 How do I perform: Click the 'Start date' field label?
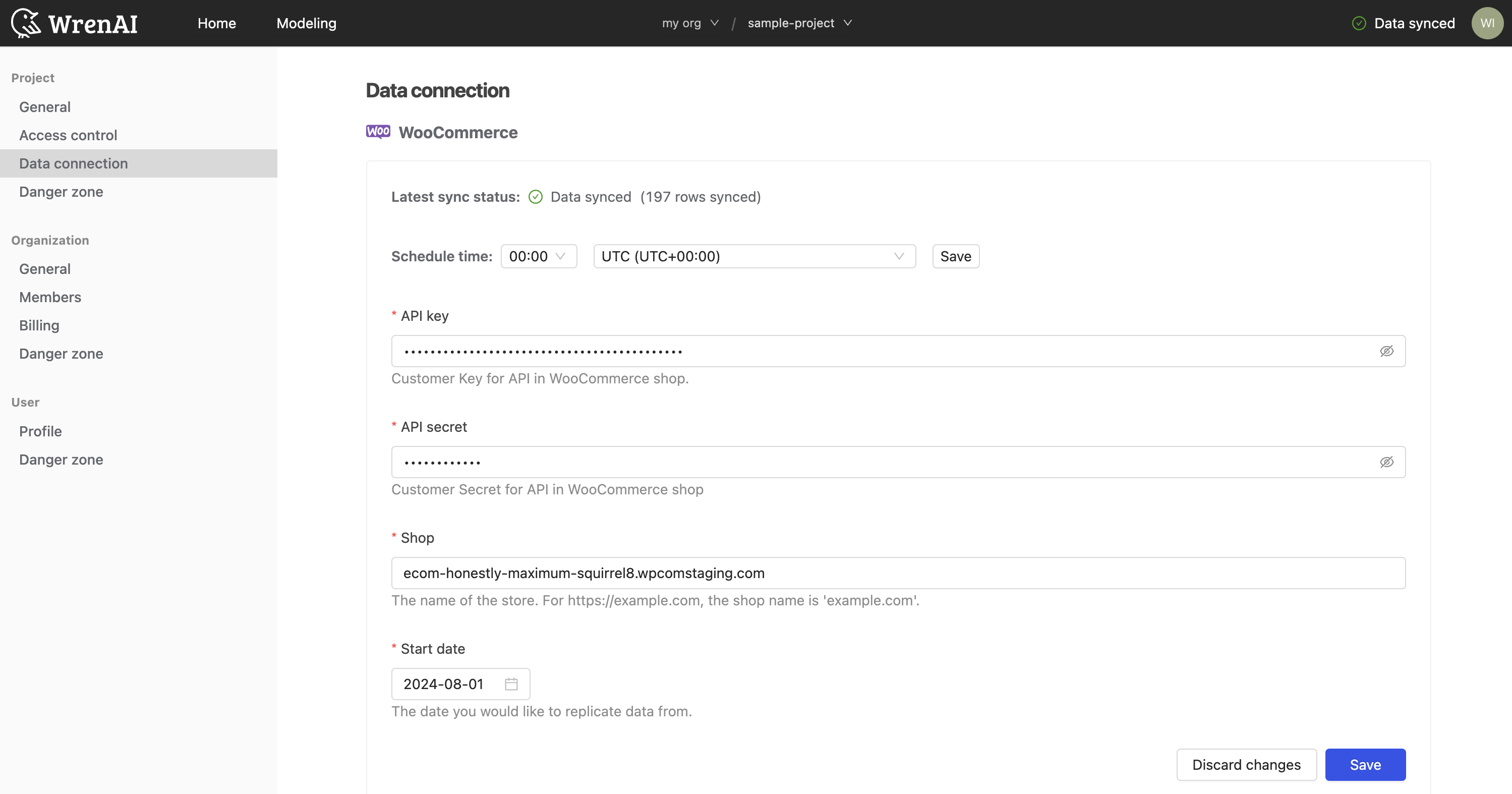(433, 649)
